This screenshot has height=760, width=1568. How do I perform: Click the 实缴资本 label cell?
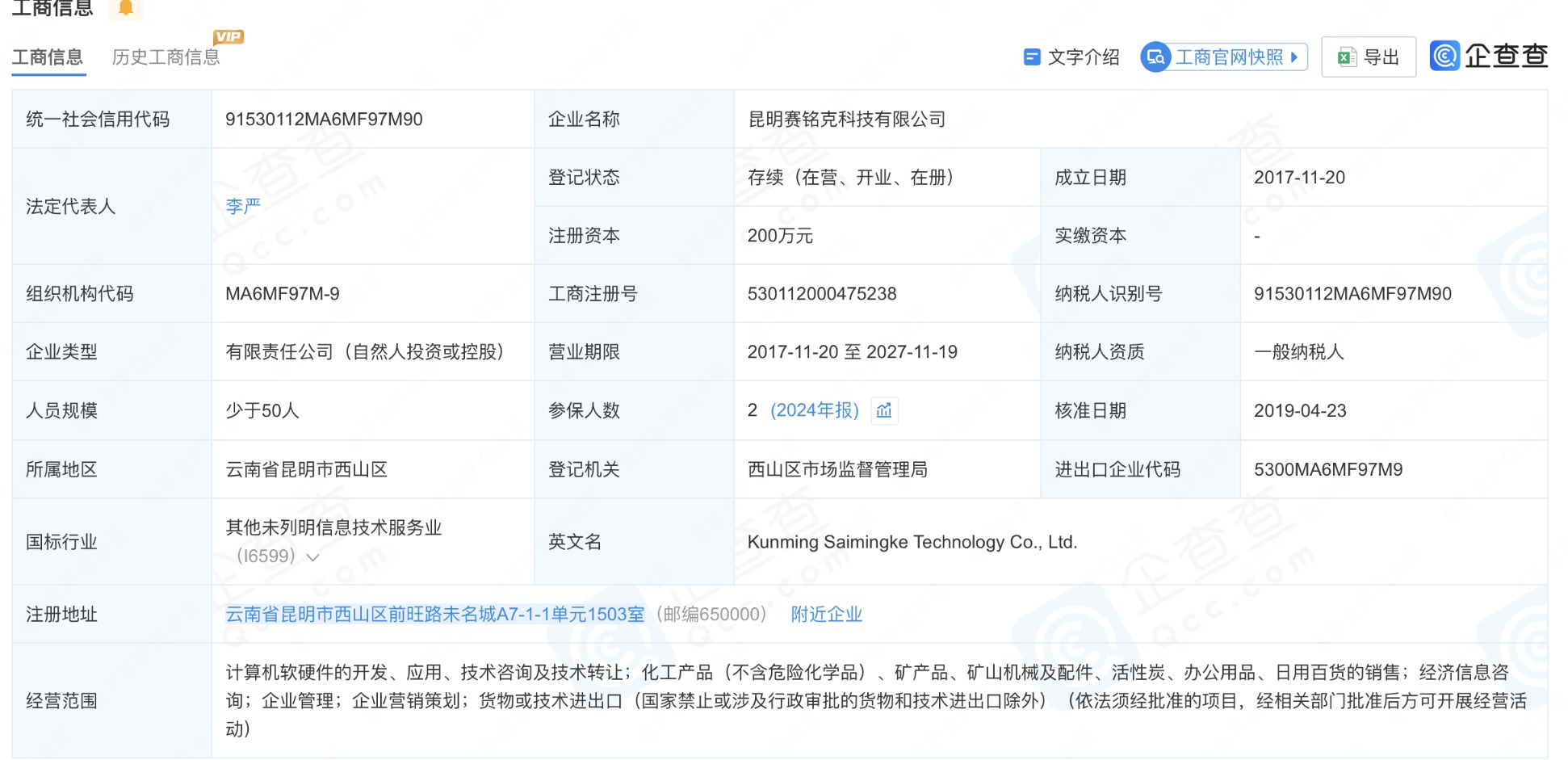tap(1141, 236)
